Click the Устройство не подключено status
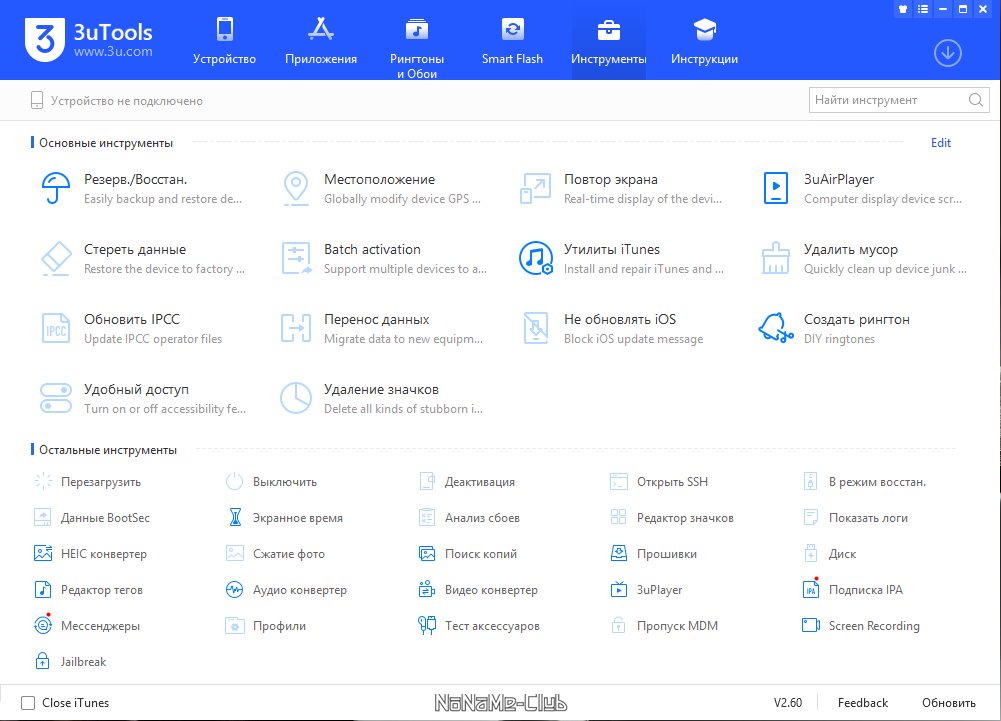This screenshot has width=1001, height=721. (x=117, y=101)
